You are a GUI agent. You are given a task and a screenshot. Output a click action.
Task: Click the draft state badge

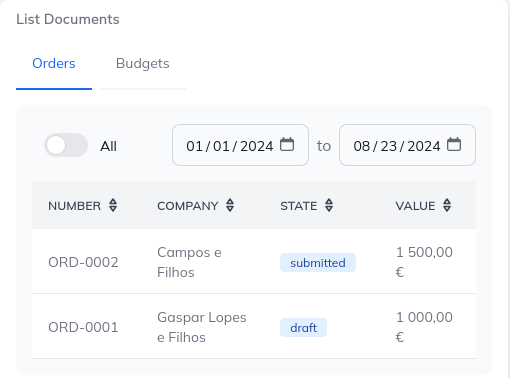[303, 328]
